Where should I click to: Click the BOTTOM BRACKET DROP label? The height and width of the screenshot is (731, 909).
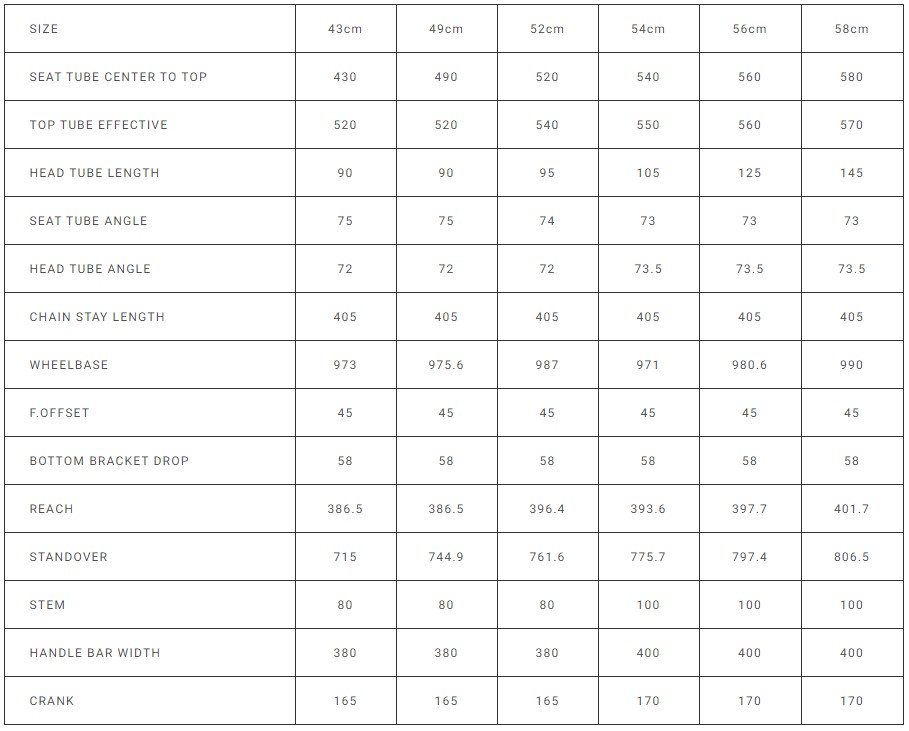point(109,461)
